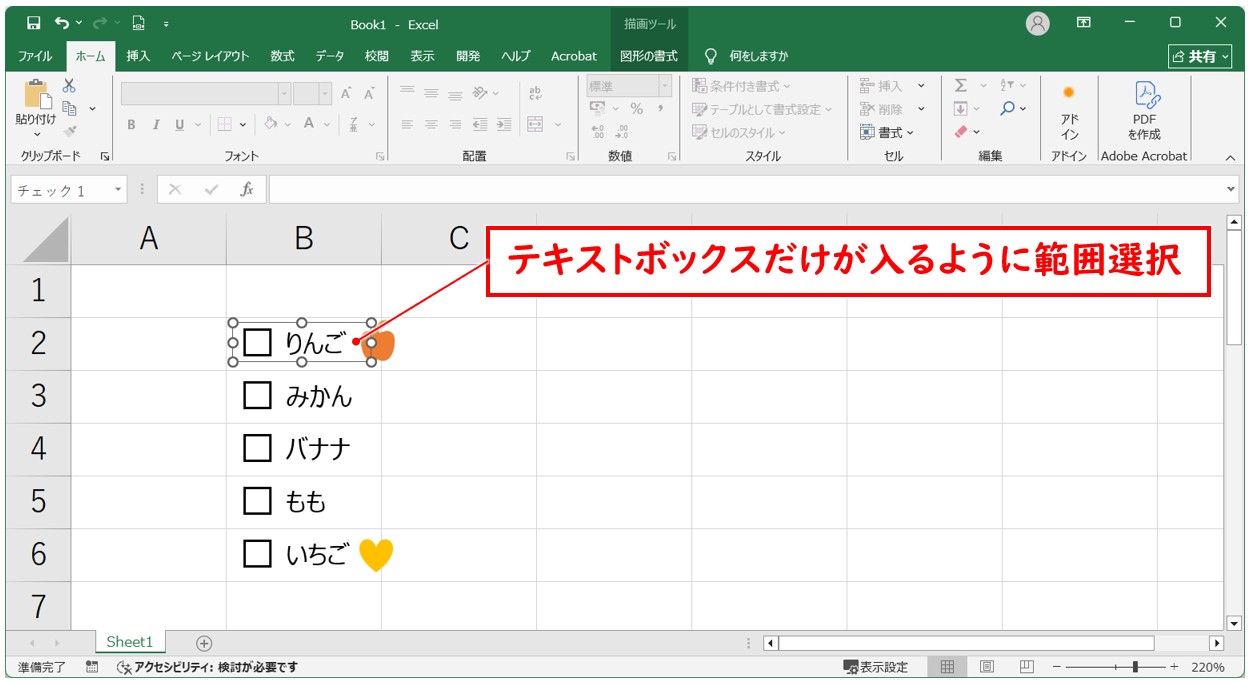Open the font size dropdown
This screenshot has width=1251, height=684.
[326, 94]
